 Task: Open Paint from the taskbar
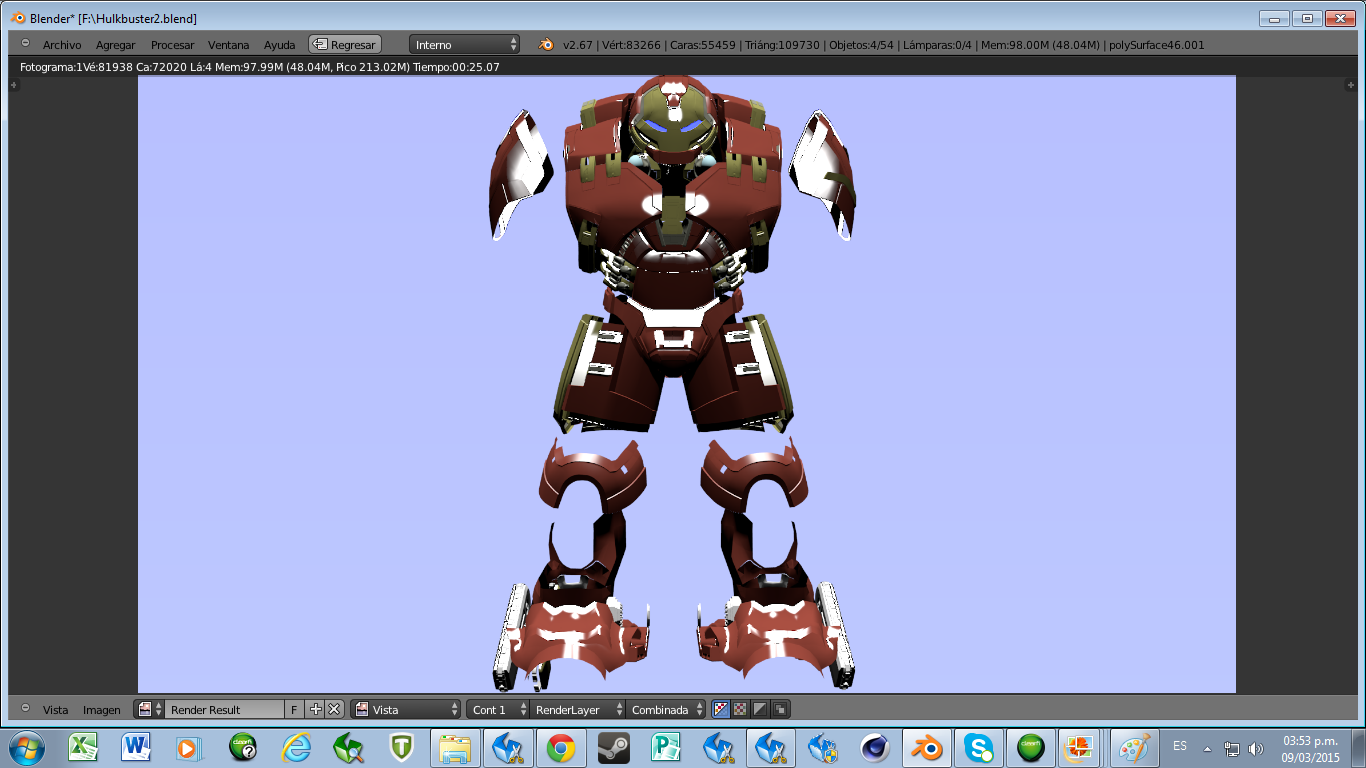click(1135, 747)
